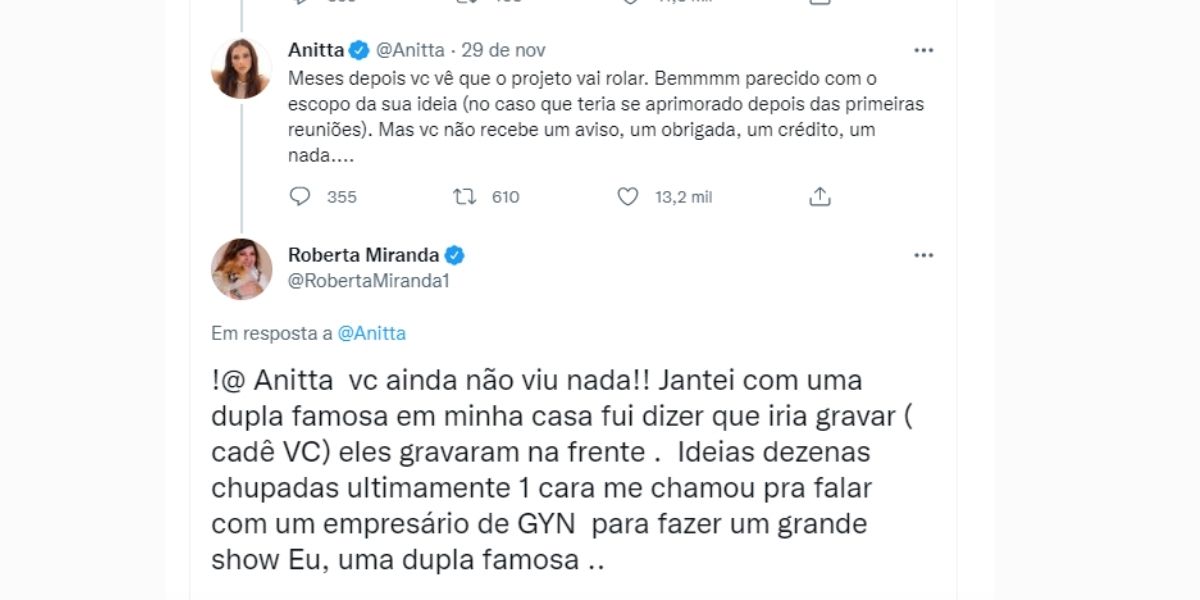1200x600 pixels.
Task: Click the retweet icon on the top tweet
Action: pos(465,3)
